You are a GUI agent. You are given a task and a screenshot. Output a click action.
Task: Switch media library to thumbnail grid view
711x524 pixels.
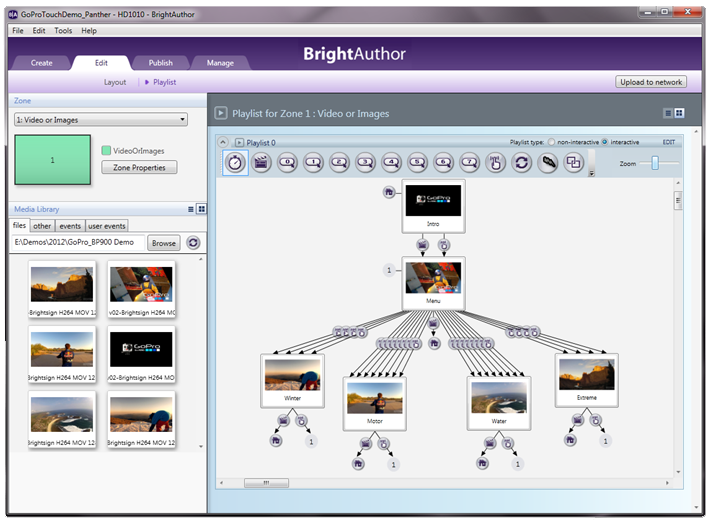(x=201, y=209)
